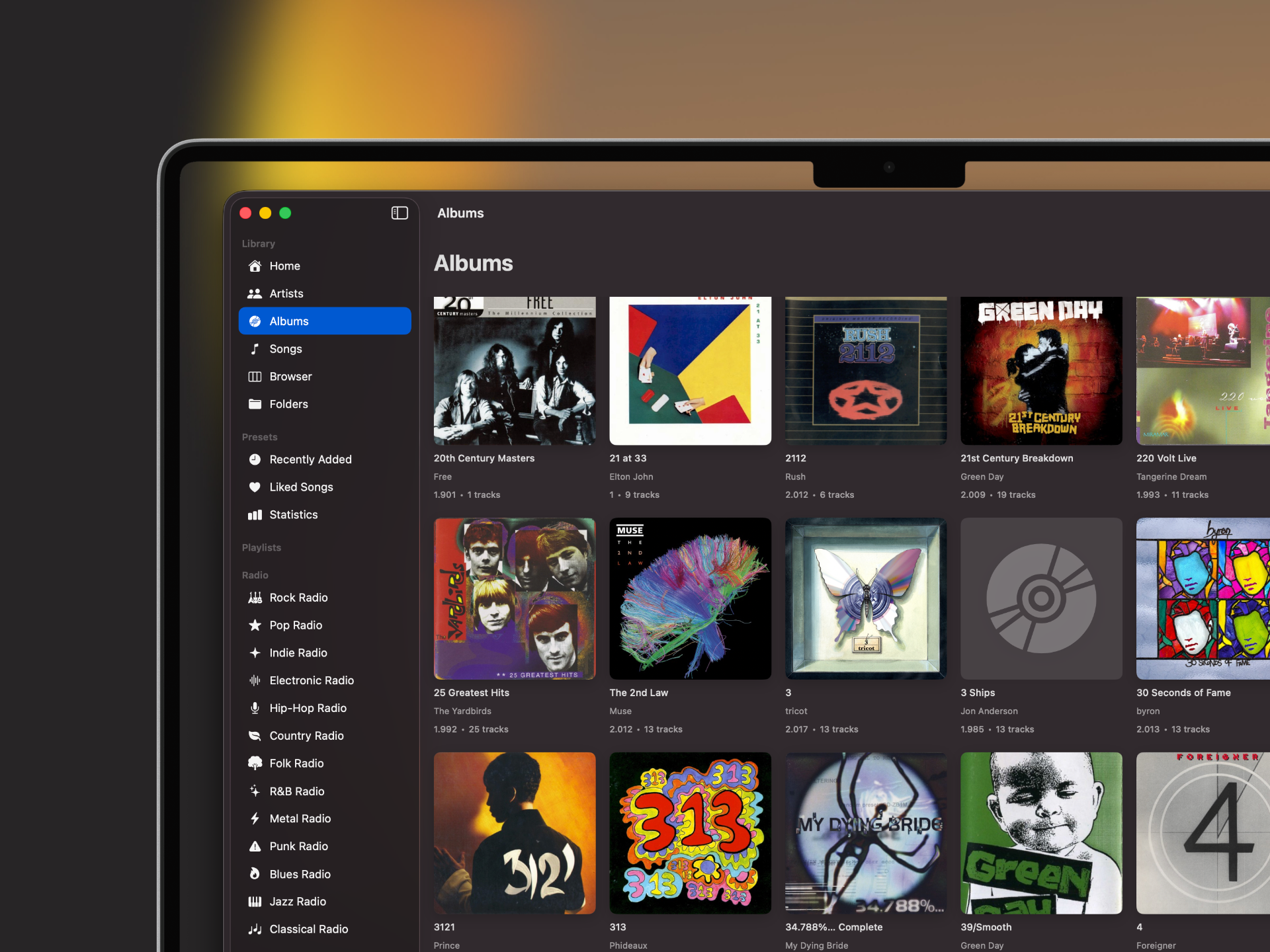Open Foreigner's 4 album cover

[x=1203, y=833]
